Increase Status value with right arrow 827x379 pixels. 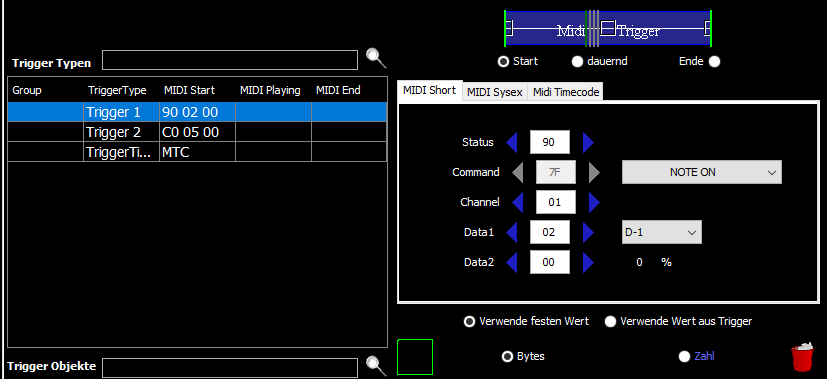[588, 142]
